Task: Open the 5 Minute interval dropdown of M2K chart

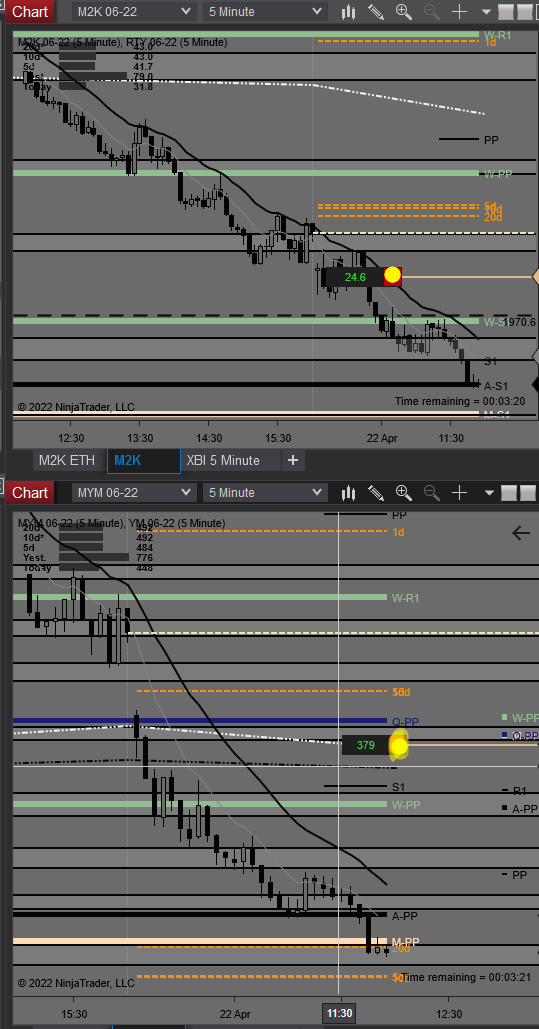Action: 265,12
